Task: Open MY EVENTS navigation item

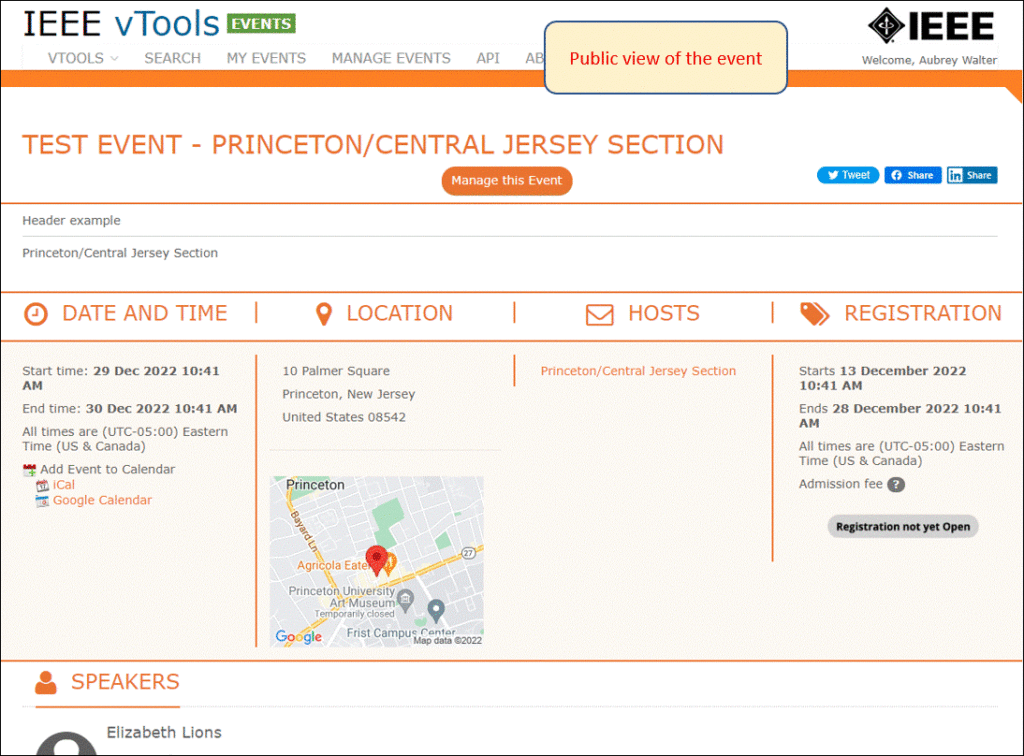Action: point(266,58)
